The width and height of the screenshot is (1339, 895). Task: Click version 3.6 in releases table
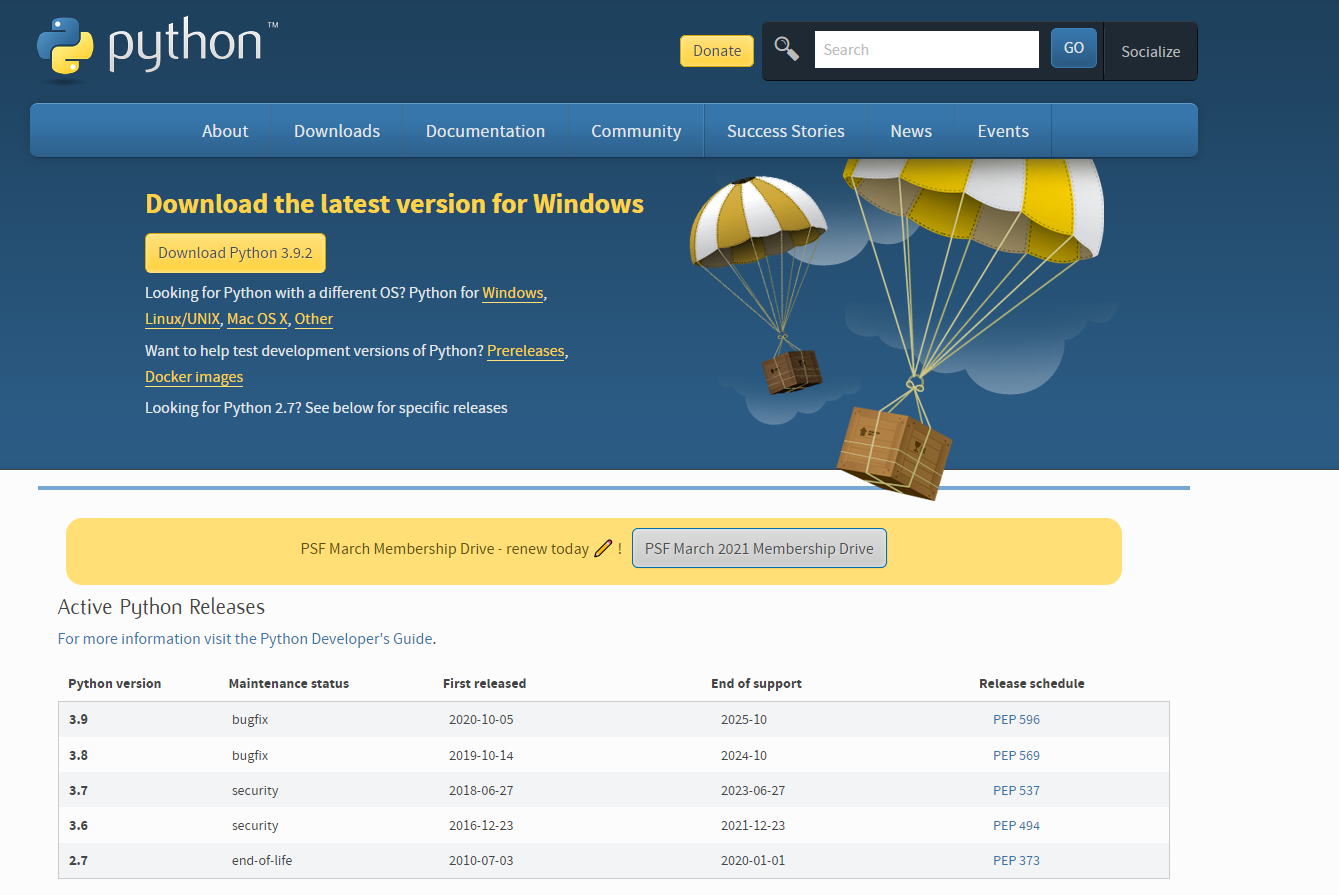[78, 826]
